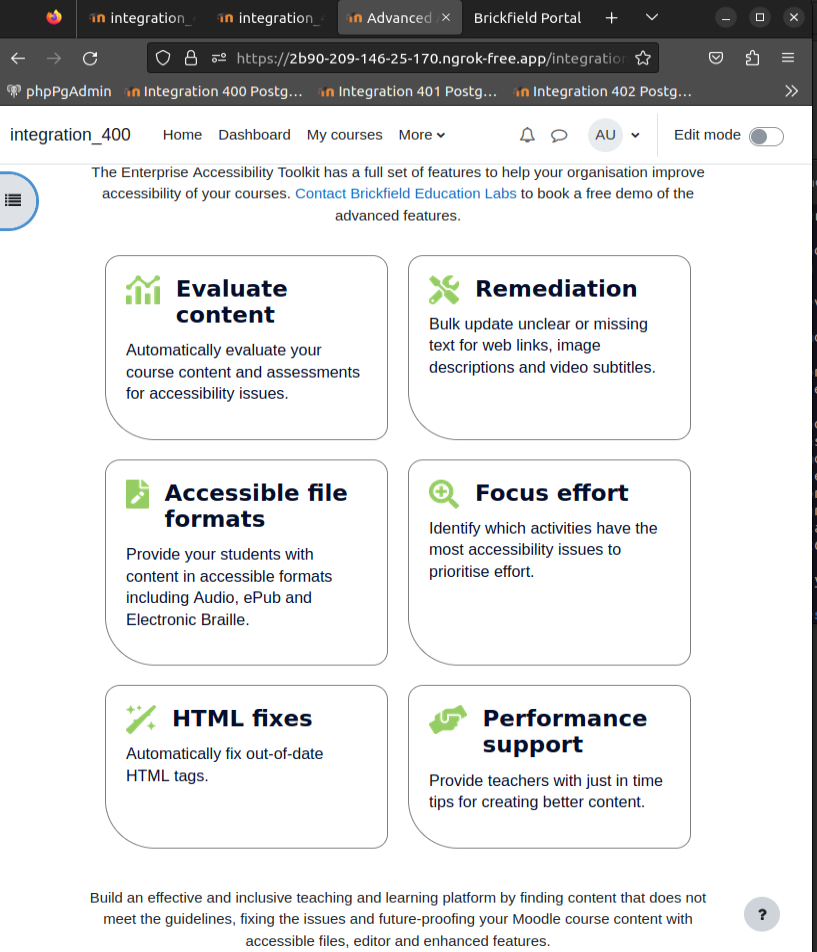The image size is (817, 952).
Task: Click the tracking protection shield icon
Action: pyautogui.click(x=163, y=58)
